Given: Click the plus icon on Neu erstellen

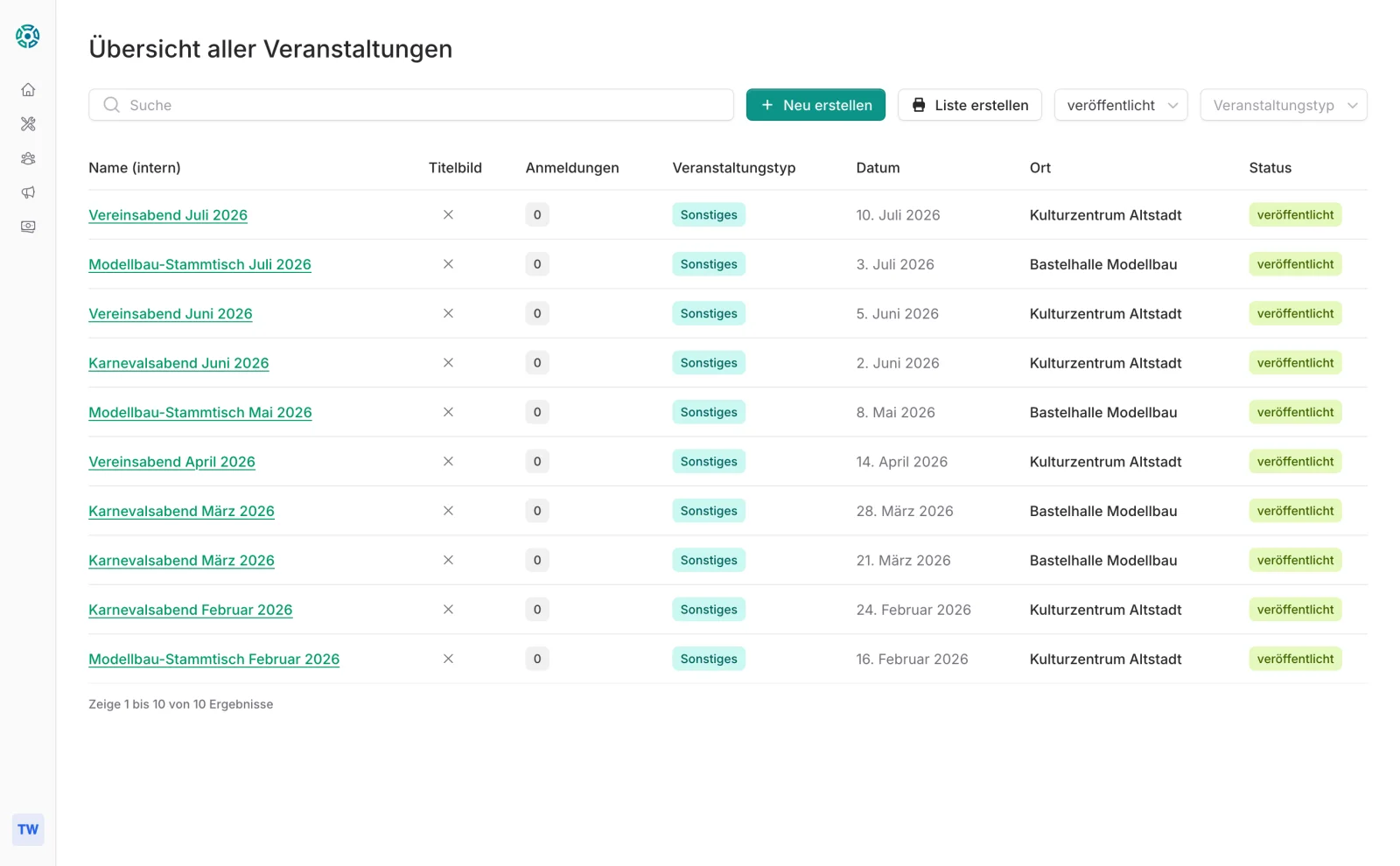Looking at the screenshot, I should tap(767, 105).
